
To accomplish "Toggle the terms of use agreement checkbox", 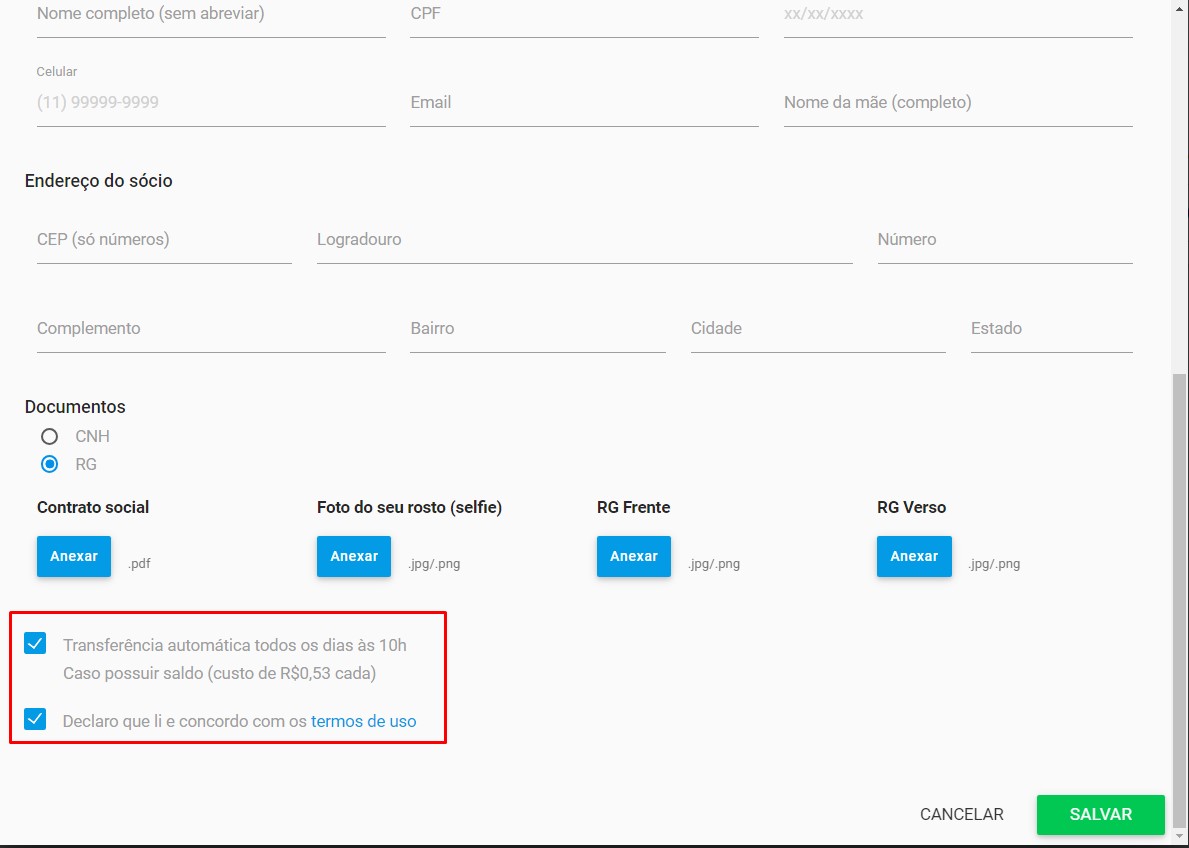I will [35, 719].
